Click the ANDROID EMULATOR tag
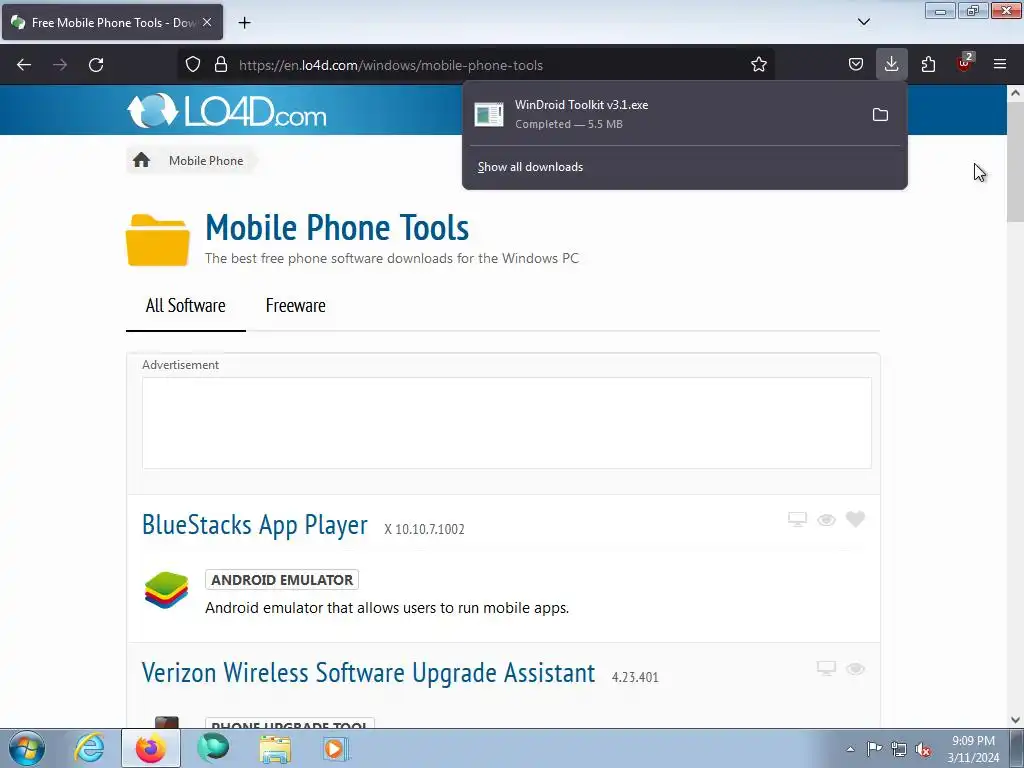The width and height of the screenshot is (1024, 768). (281, 580)
